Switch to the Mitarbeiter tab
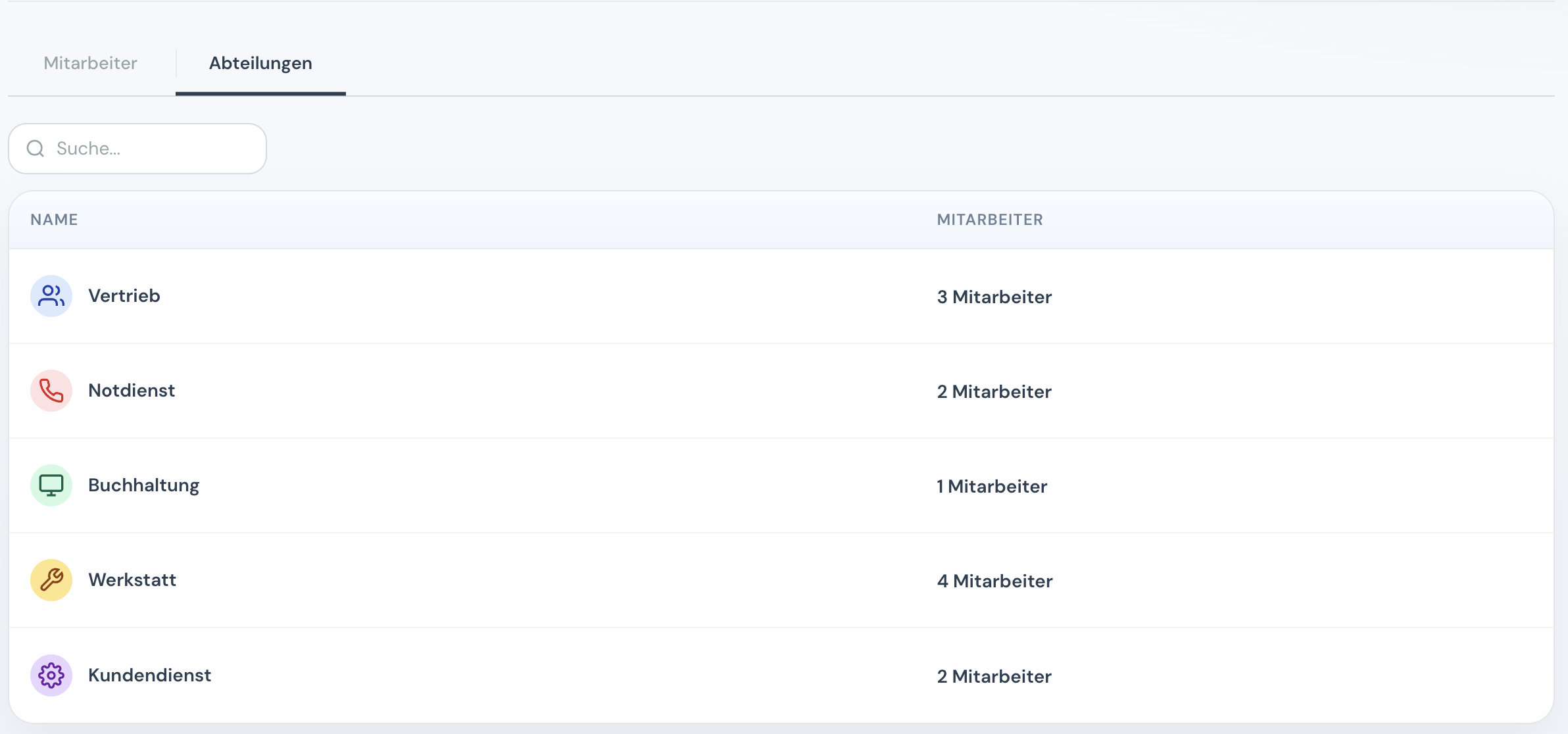This screenshot has width=1568, height=734. [91, 63]
